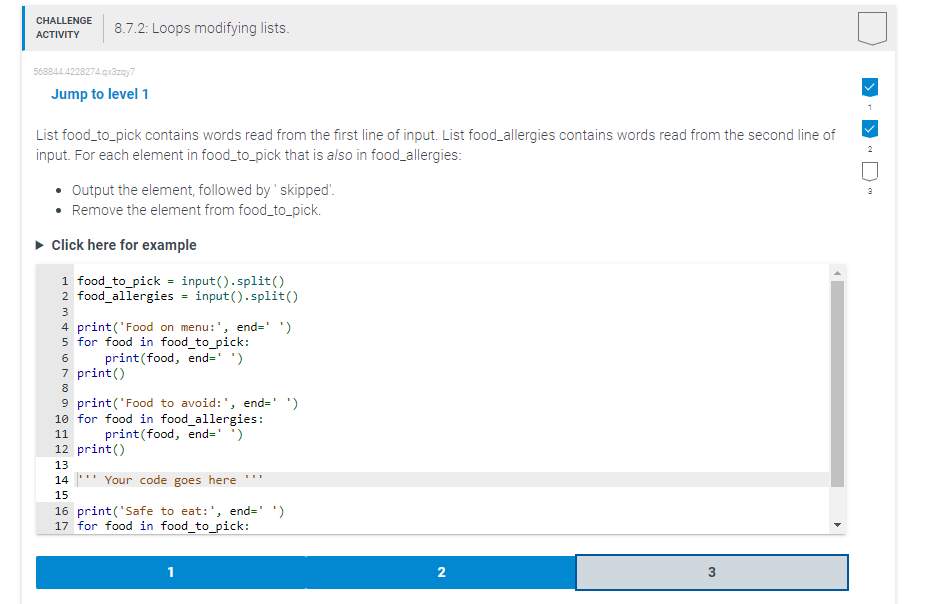Click the code editor scroll up arrow

837,273
